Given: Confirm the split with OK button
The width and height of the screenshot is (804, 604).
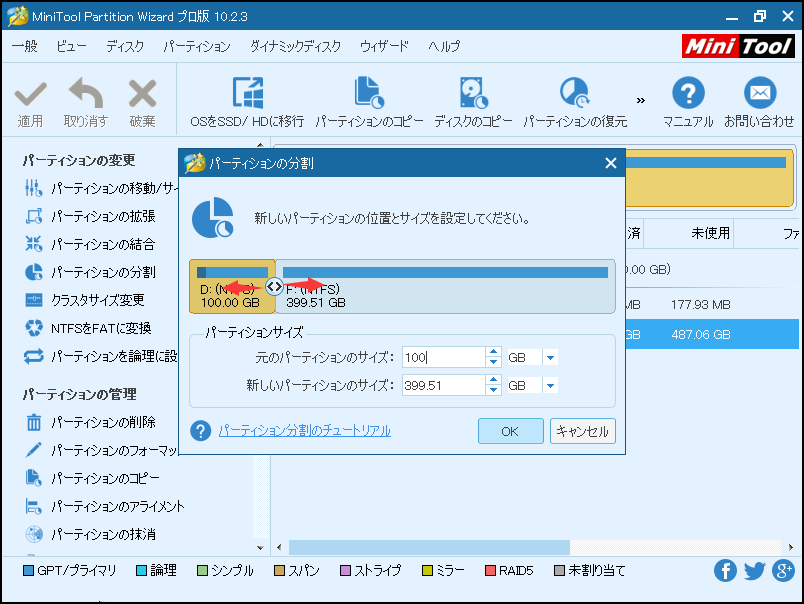Looking at the screenshot, I should (510, 431).
